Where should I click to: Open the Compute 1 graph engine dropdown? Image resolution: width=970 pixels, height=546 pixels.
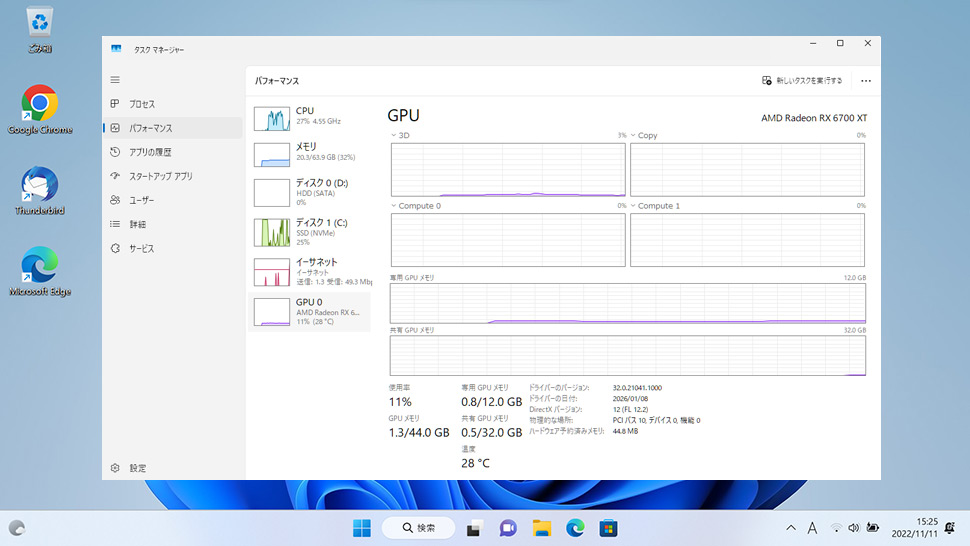pyautogui.click(x=633, y=206)
